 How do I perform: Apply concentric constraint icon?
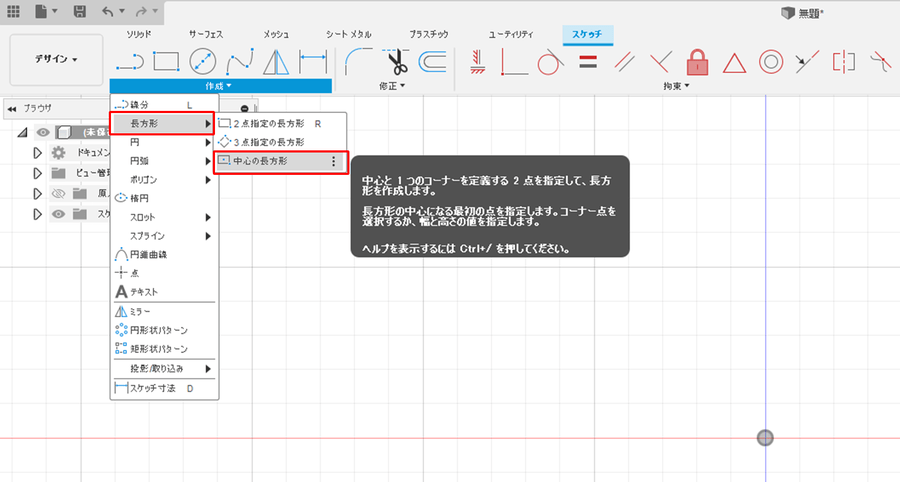[771, 61]
